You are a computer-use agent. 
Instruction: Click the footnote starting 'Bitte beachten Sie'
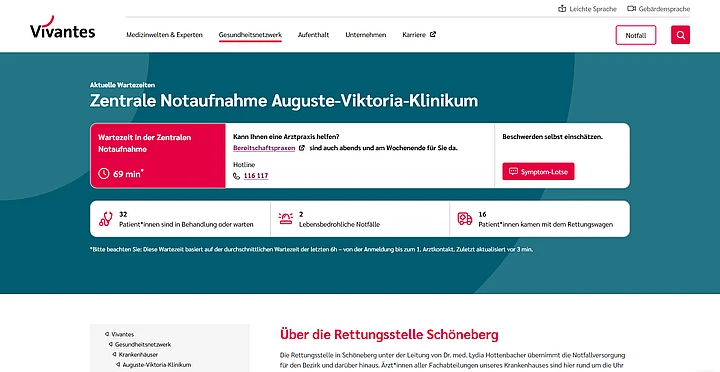pos(312,249)
